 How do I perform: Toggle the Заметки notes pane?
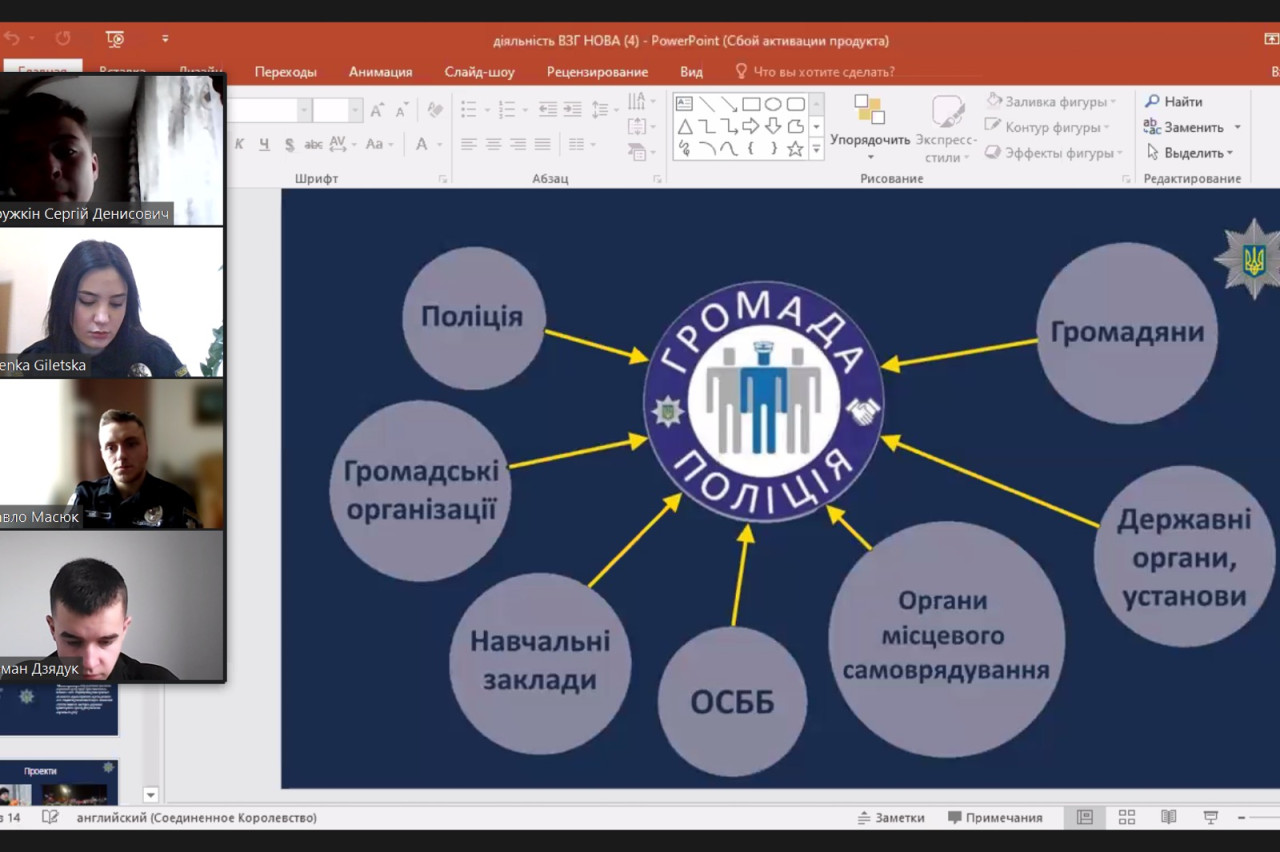click(x=891, y=817)
